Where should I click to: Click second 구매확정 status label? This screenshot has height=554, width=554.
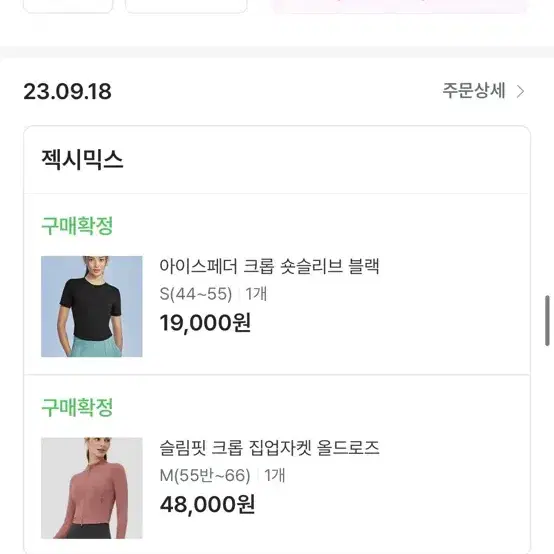coord(77,407)
